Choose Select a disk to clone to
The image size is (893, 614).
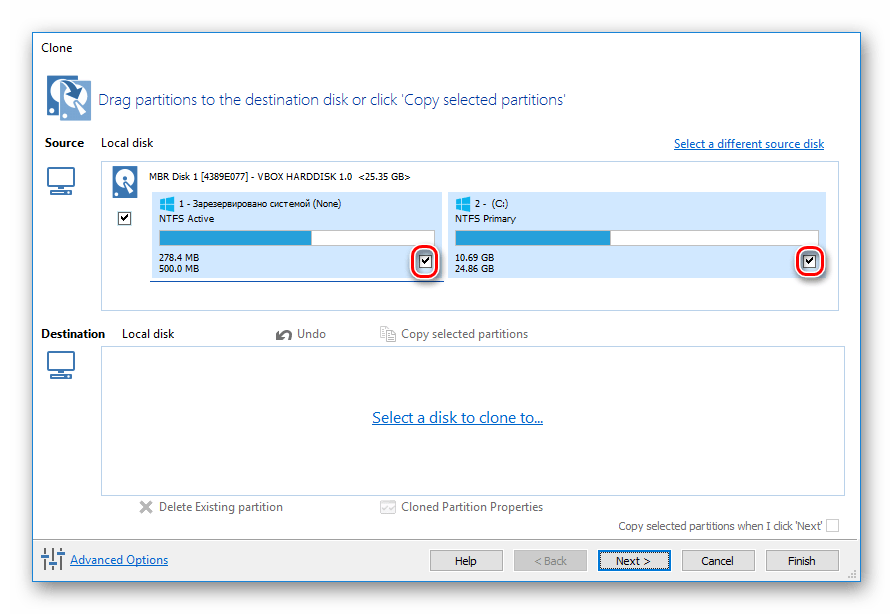click(457, 418)
